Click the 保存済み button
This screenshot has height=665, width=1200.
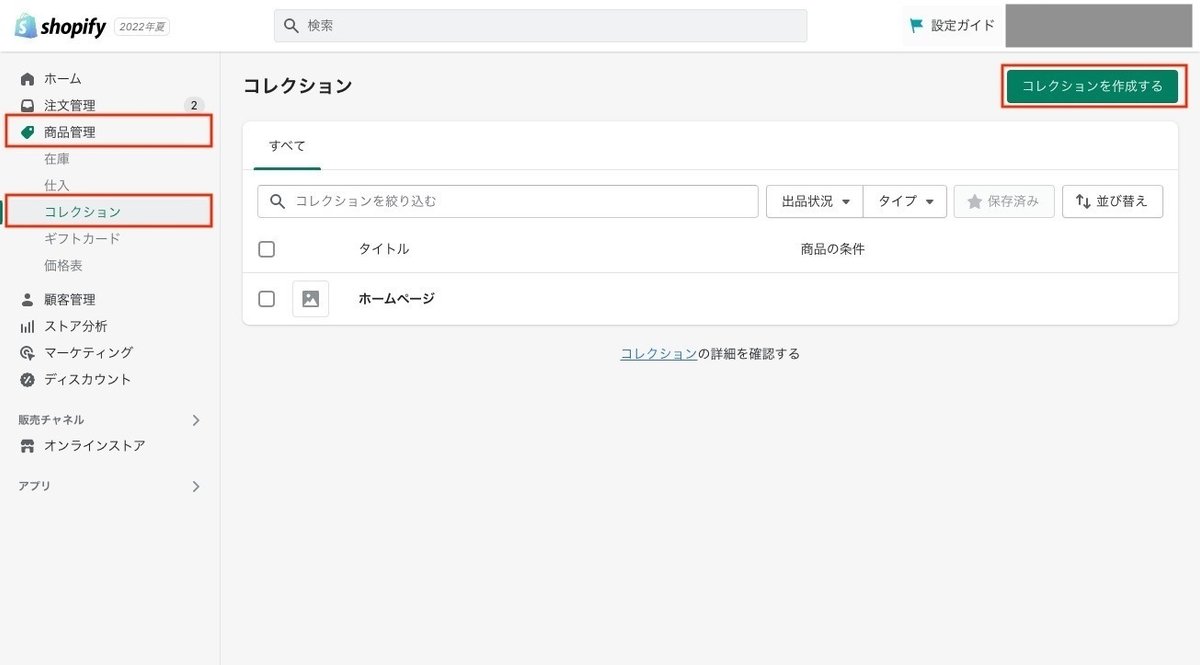pyautogui.click(x=1004, y=201)
